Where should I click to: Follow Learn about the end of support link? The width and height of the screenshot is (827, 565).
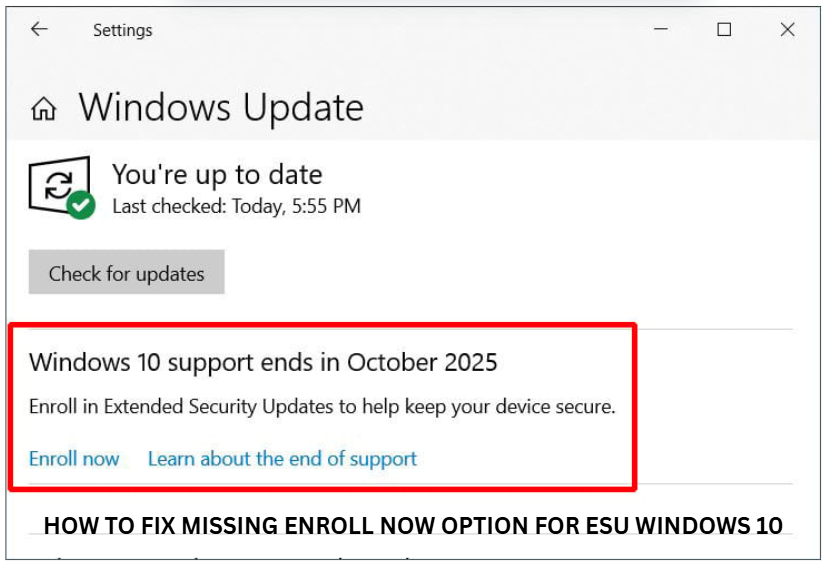(x=282, y=459)
